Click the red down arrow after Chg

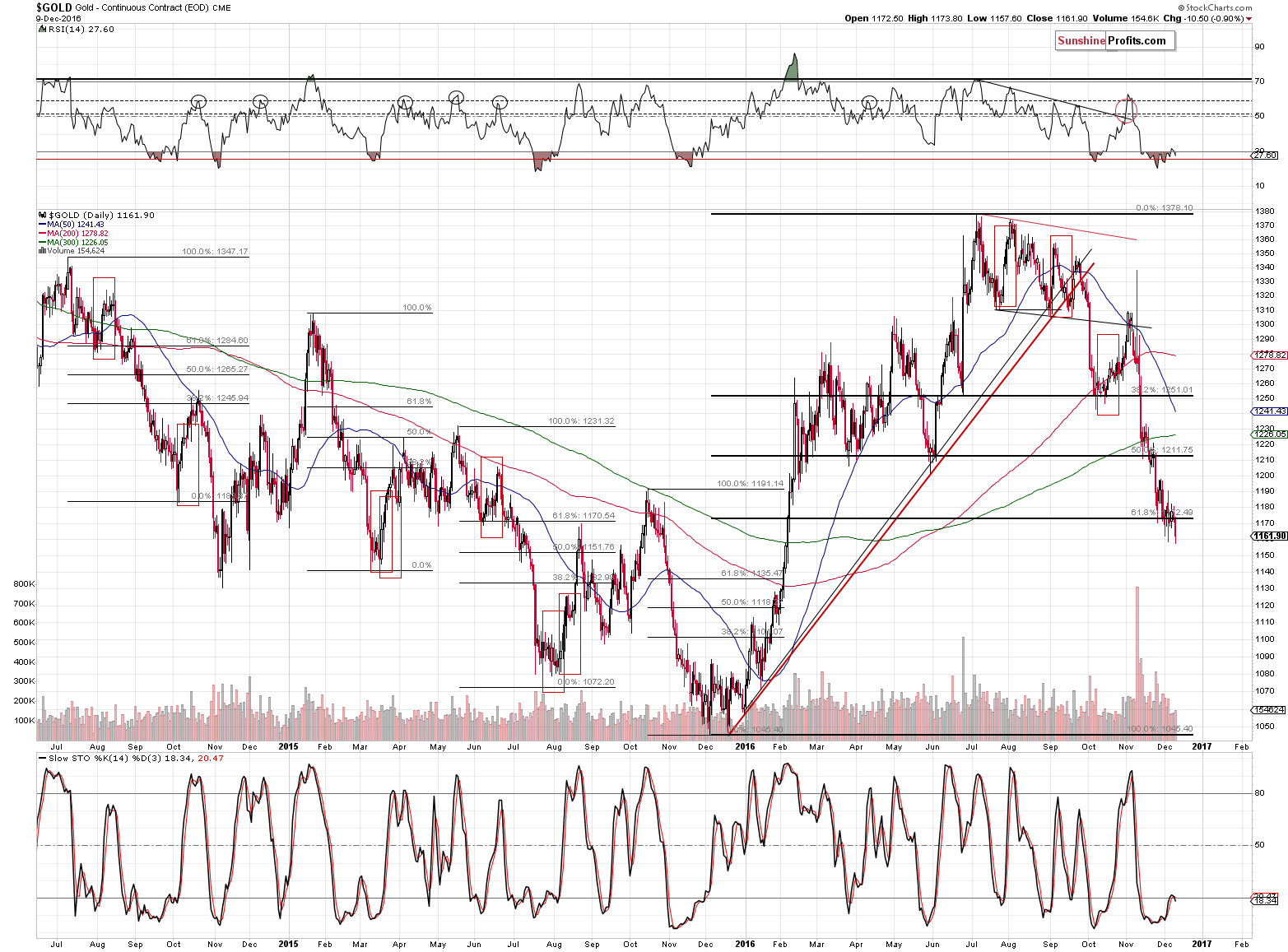pyautogui.click(x=1248, y=19)
